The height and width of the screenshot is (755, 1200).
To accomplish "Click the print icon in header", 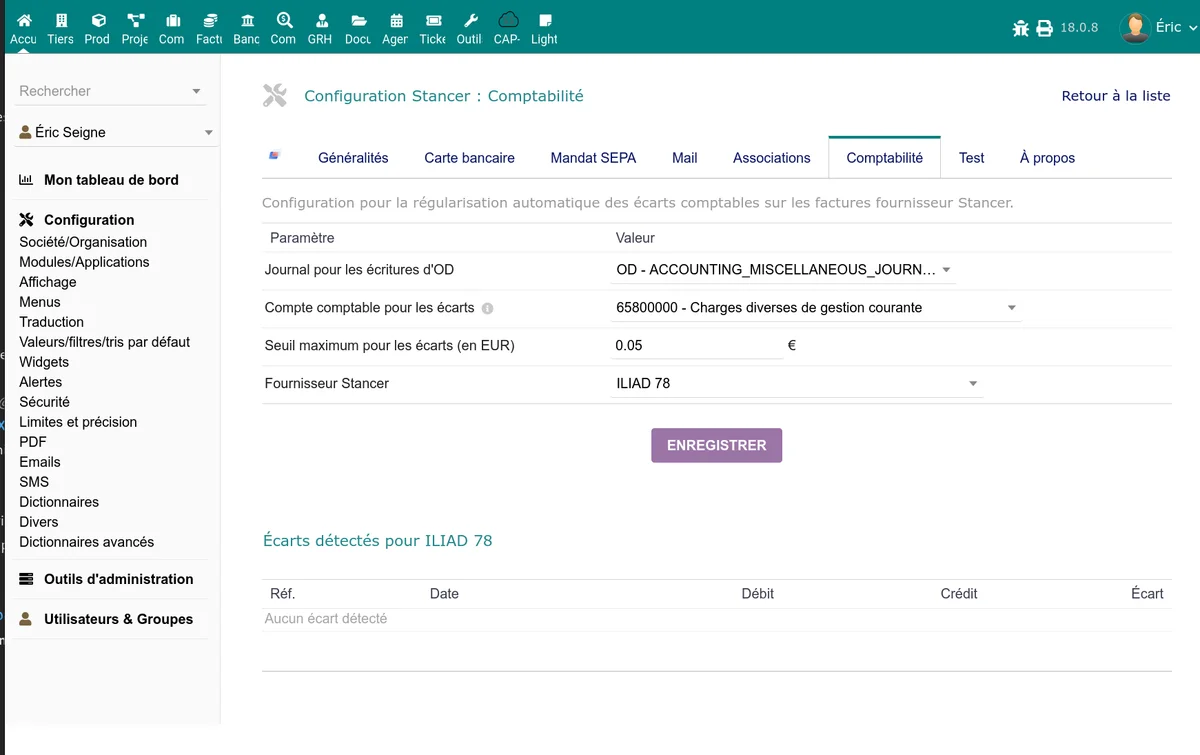I will [1044, 28].
